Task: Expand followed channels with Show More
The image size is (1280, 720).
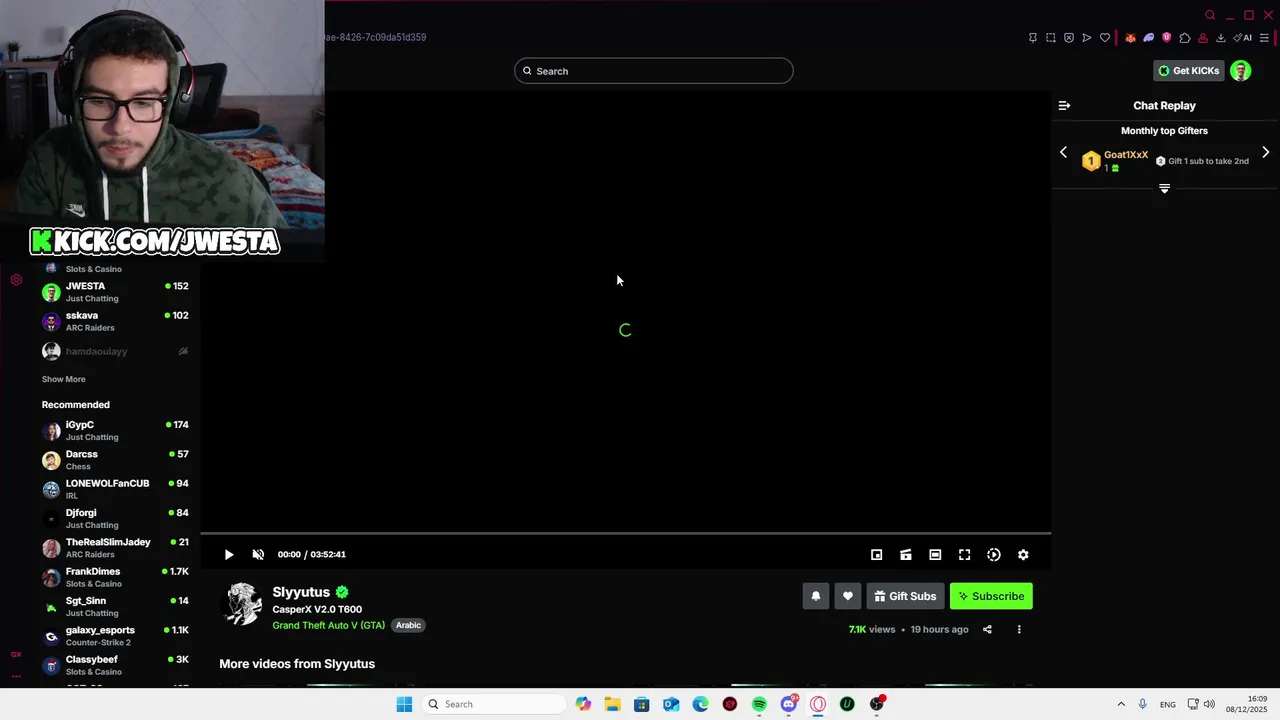Action: pyautogui.click(x=63, y=379)
